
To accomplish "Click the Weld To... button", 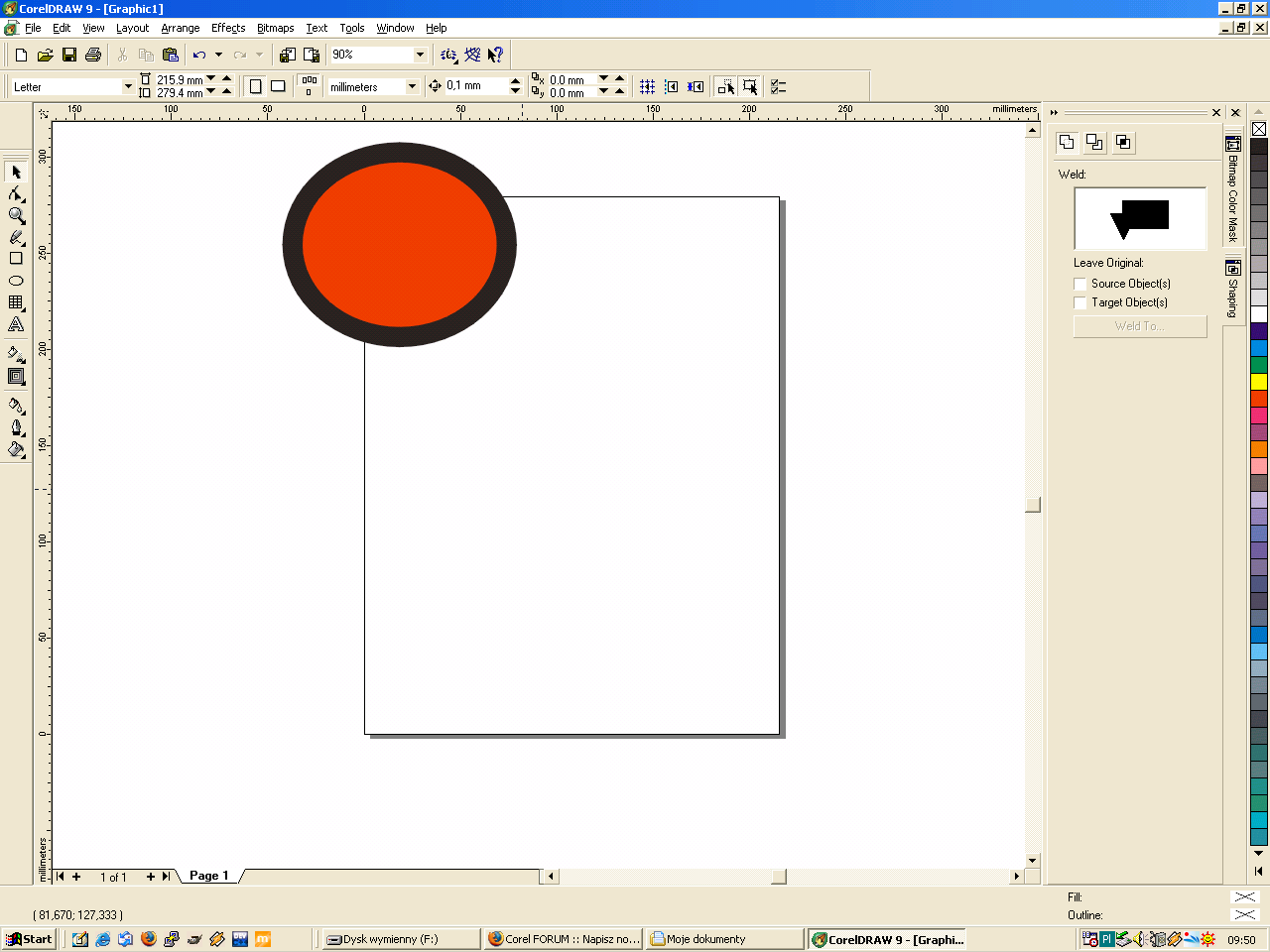I will [1139, 326].
